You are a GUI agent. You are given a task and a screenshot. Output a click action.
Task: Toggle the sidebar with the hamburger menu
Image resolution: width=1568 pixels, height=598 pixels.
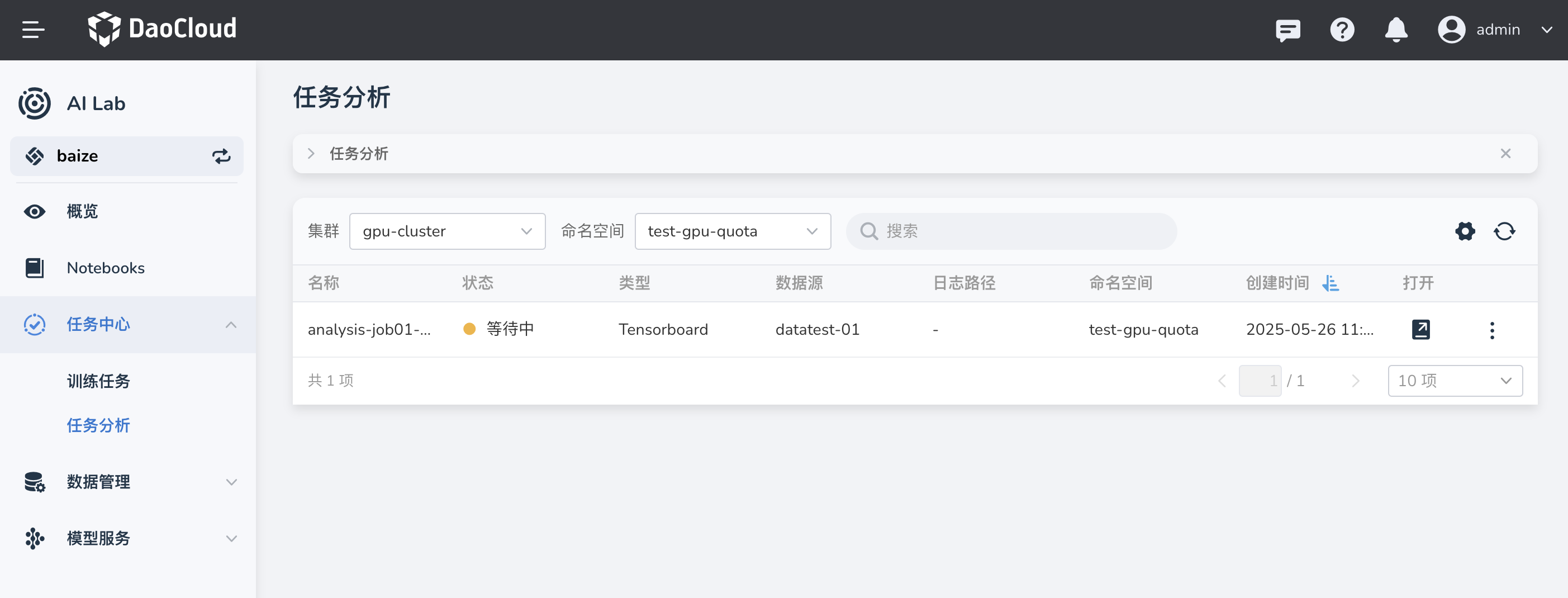click(34, 30)
